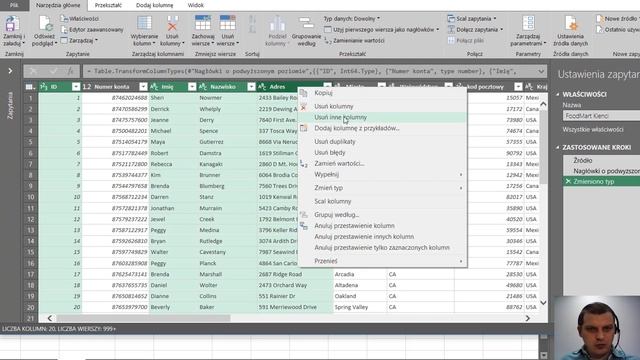This screenshot has height=360, width=640.
Task: Select the Narzędzia główne tab
Action: pyautogui.click(x=58, y=5)
